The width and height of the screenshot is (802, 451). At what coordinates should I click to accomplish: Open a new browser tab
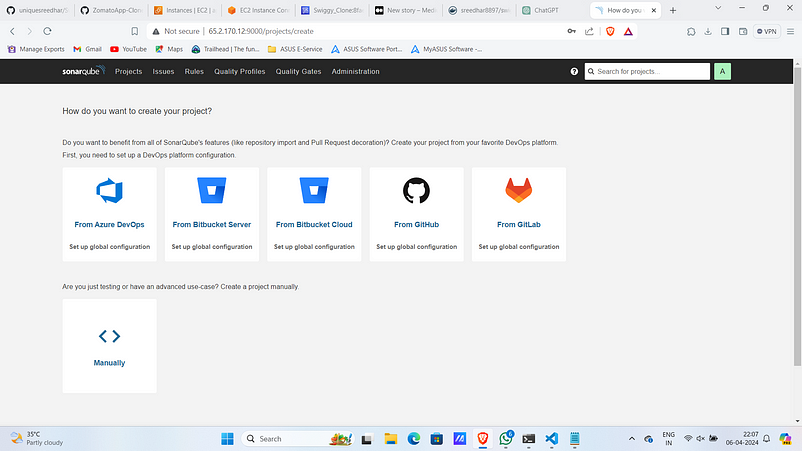pyautogui.click(x=673, y=10)
